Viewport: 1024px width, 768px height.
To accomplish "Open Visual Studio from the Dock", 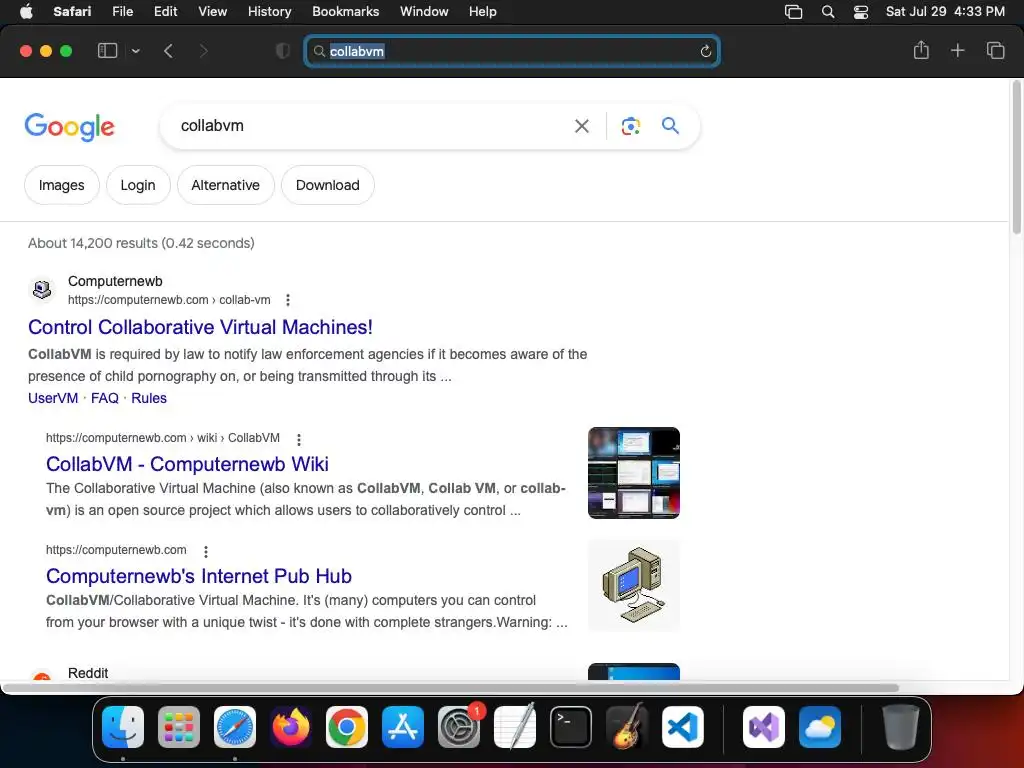I will pyautogui.click(x=764, y=727).
